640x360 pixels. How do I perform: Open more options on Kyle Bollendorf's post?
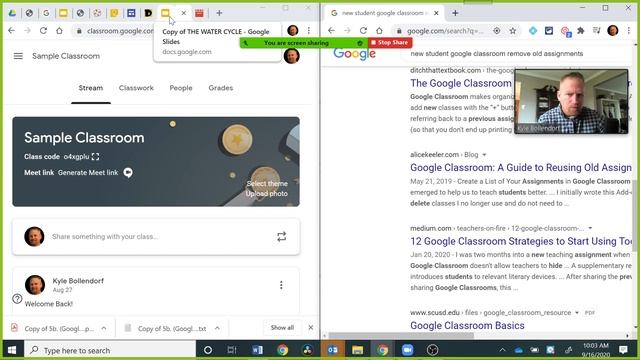pos(281,285)
